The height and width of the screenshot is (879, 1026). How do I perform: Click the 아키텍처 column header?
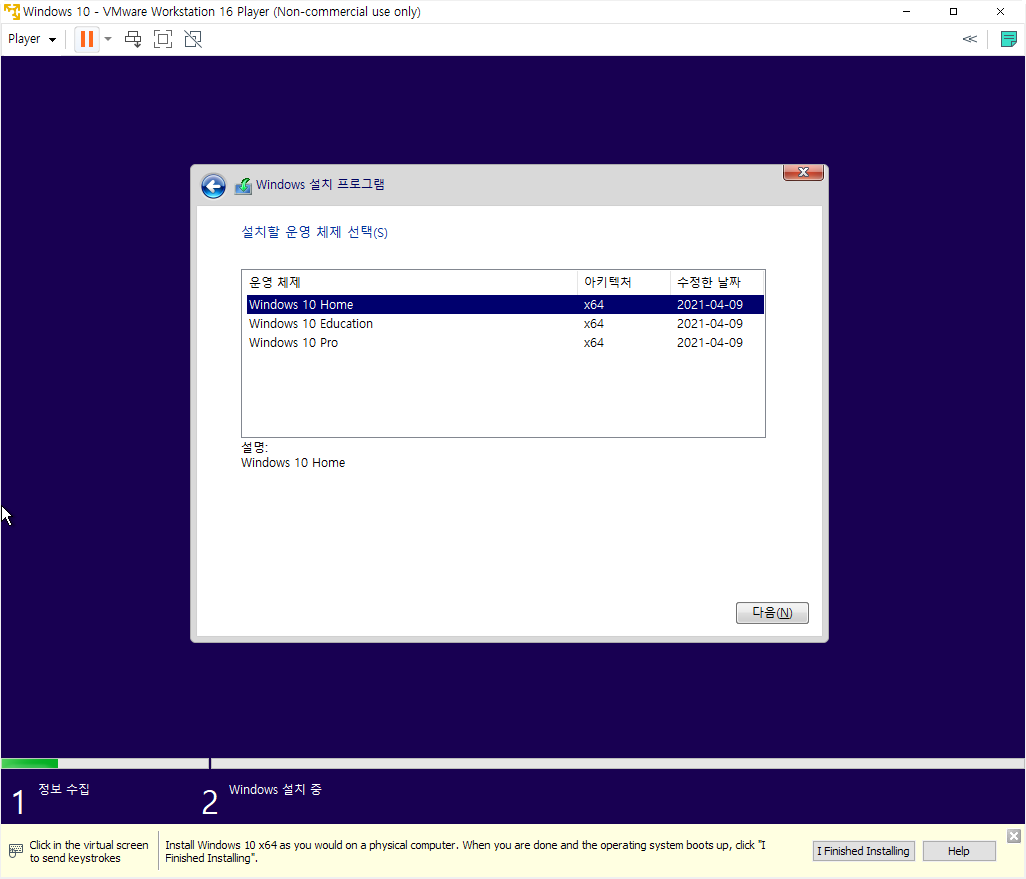point(624,282)
